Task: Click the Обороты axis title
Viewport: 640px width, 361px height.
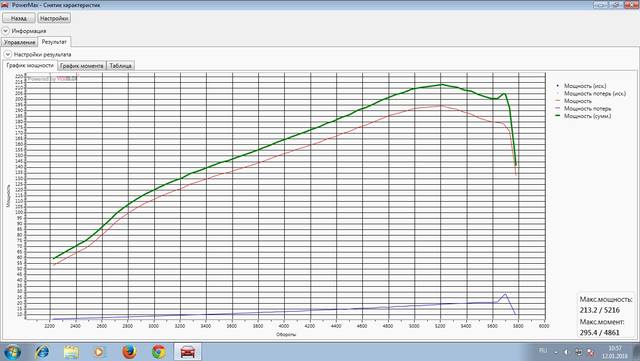Action: click(x=286, y=334)
